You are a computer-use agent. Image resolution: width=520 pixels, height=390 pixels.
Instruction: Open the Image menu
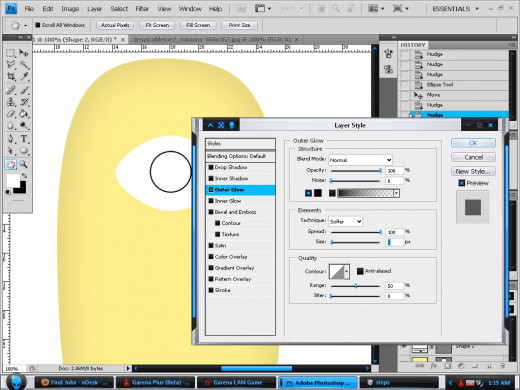coord(70,9)
